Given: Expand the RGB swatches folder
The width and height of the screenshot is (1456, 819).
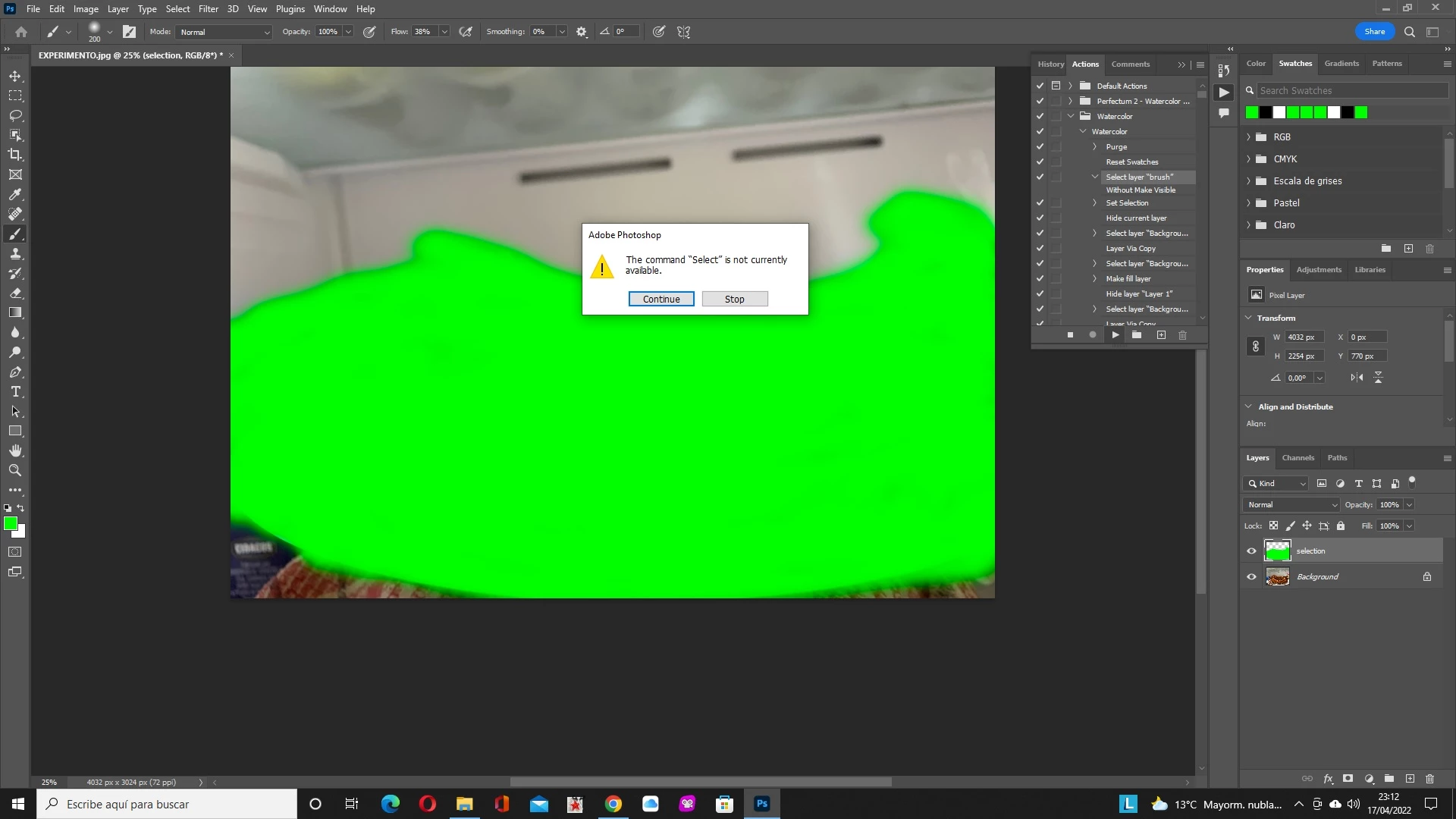Looking at the screenshot, I should coord(1248,137).
